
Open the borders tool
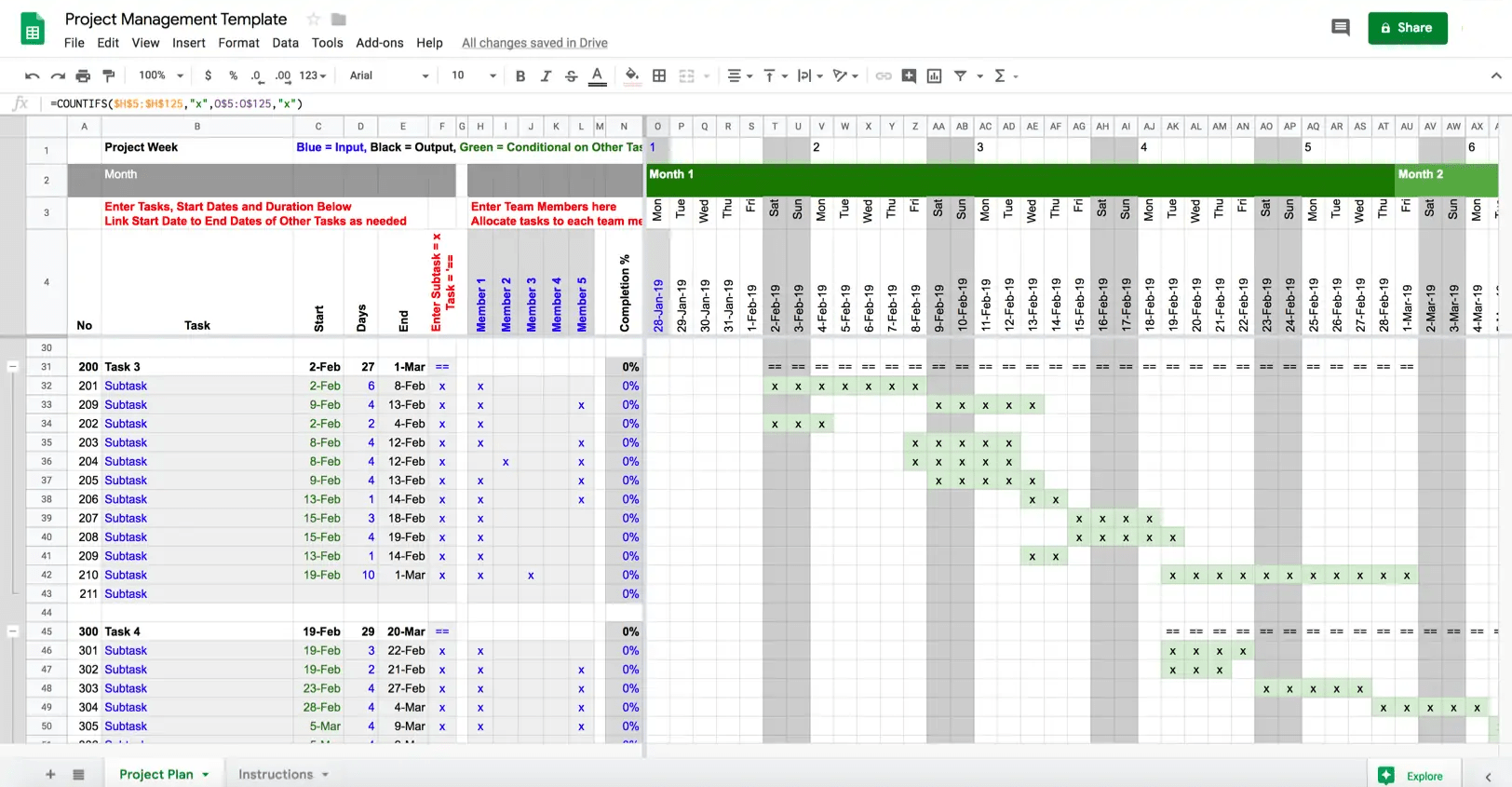659,76
